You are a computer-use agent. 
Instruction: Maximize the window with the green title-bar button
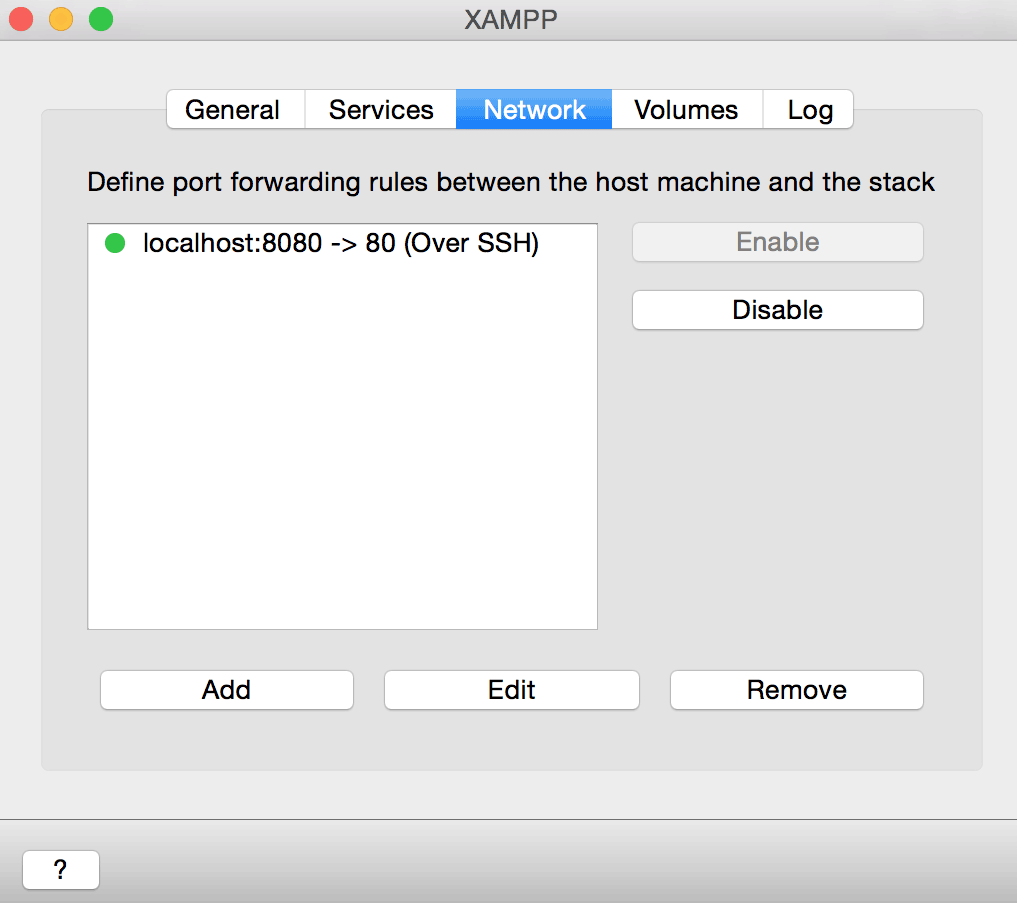point(101,19)
